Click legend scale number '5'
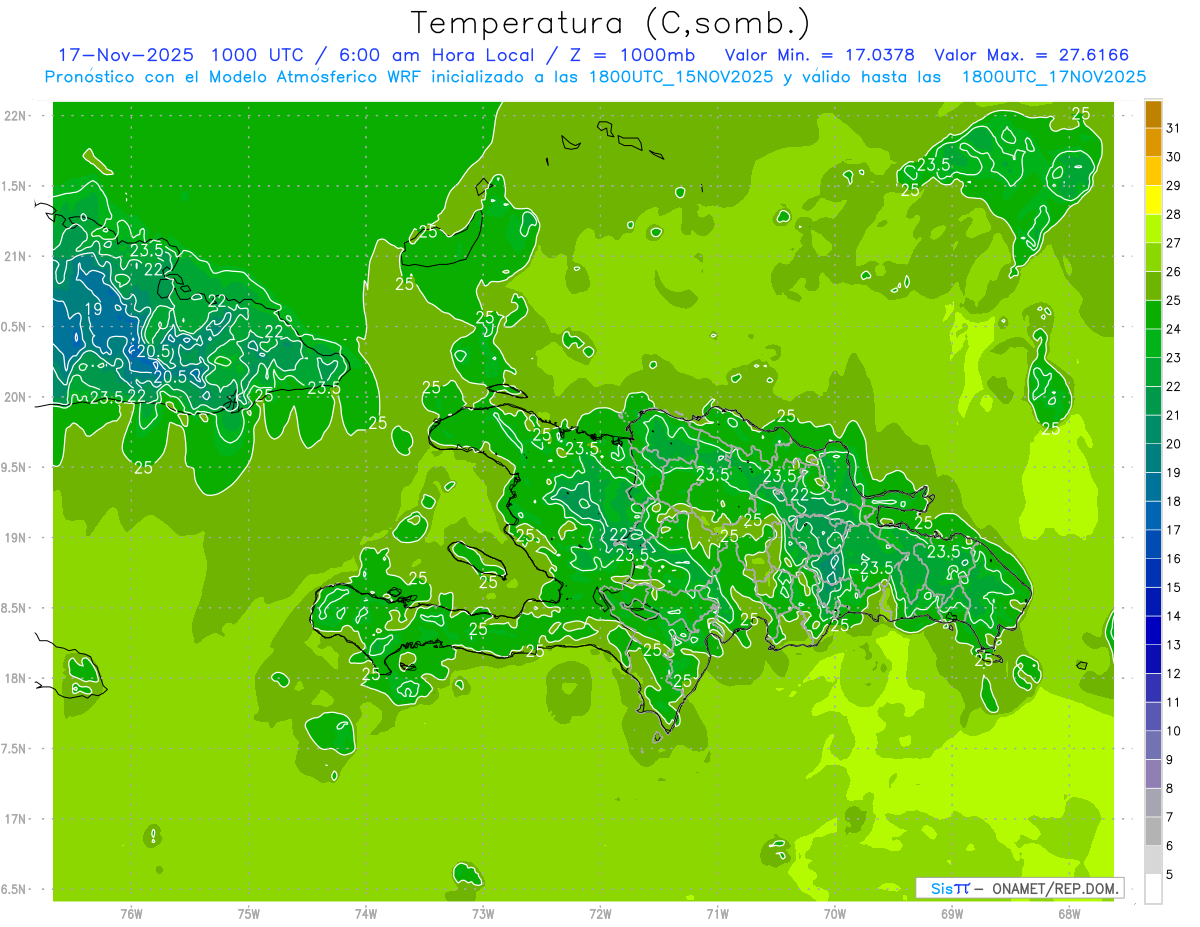The width and height of the screenshot is (1200, 927). 1171,875
